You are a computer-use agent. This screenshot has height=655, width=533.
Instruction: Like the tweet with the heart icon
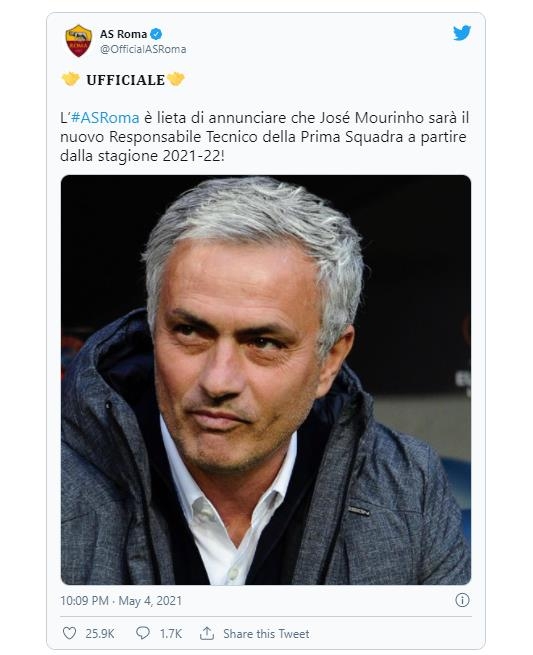click(69, 633)
